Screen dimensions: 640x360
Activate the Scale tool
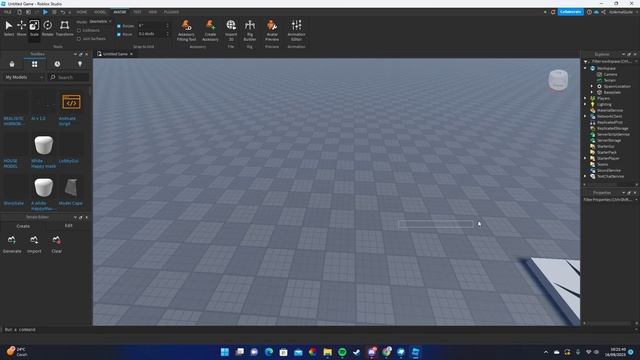pyautogui.click(x=34, y=28)
